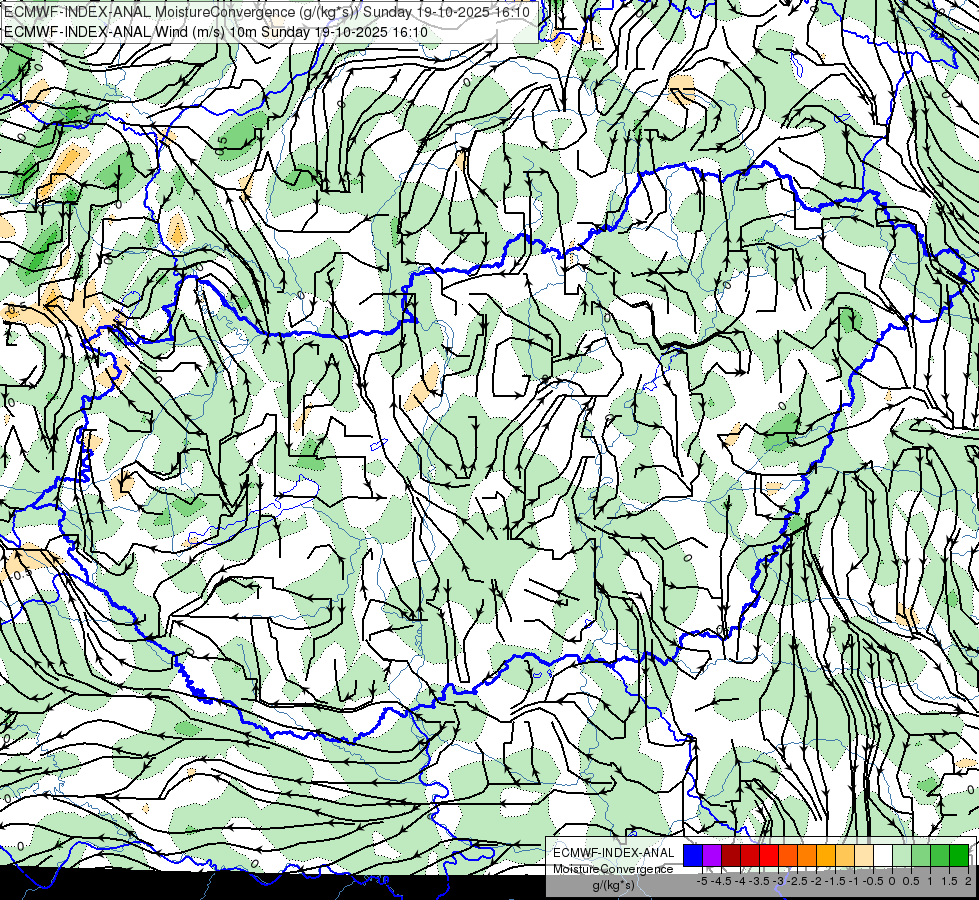Pick the bright red swatch between -3.5 and -3

(x=769, y=855)
